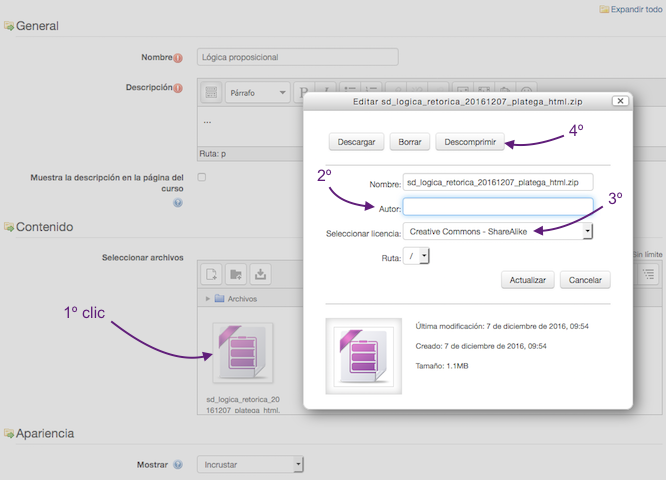Screen dimensions: 666x480
Task: Click the Descomprimir button
Action: (x=470, y=142)
